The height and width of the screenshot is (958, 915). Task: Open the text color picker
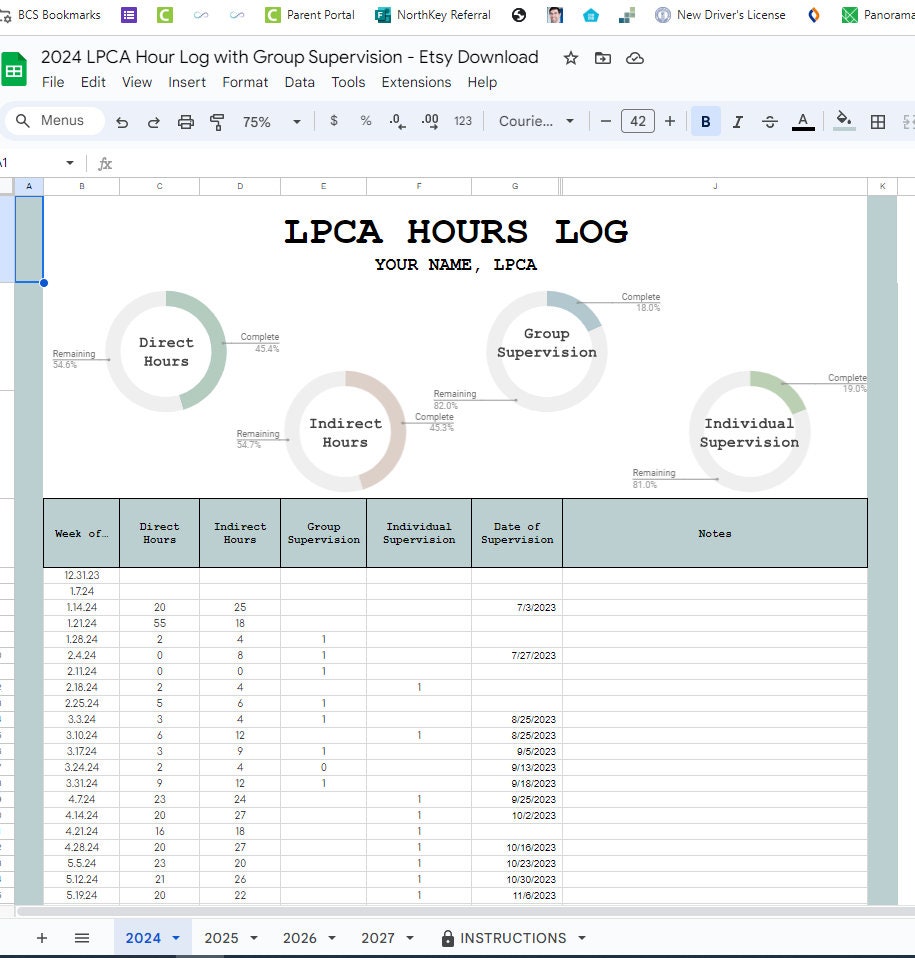click(802, 120)
